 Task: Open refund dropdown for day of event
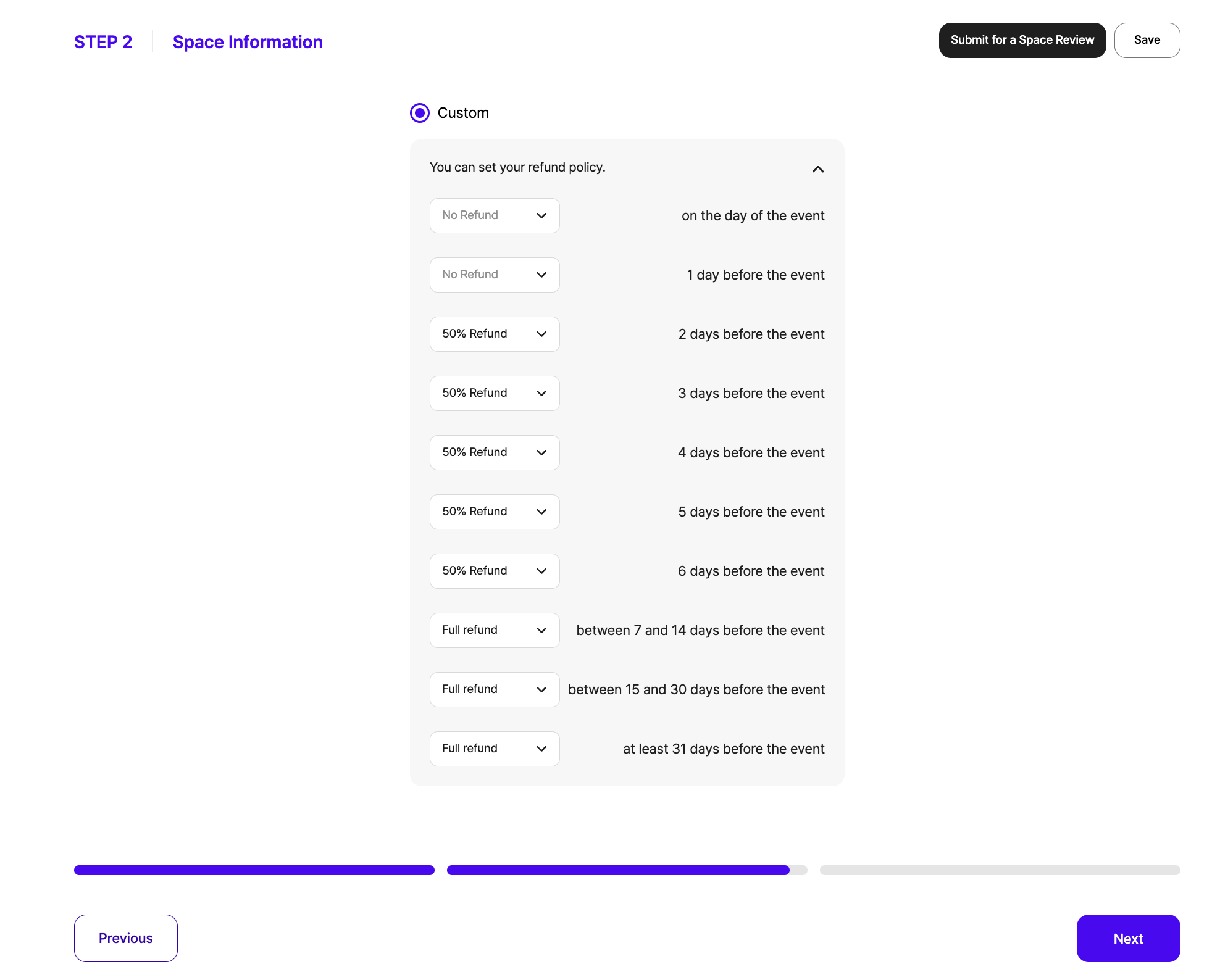point(495,215)
